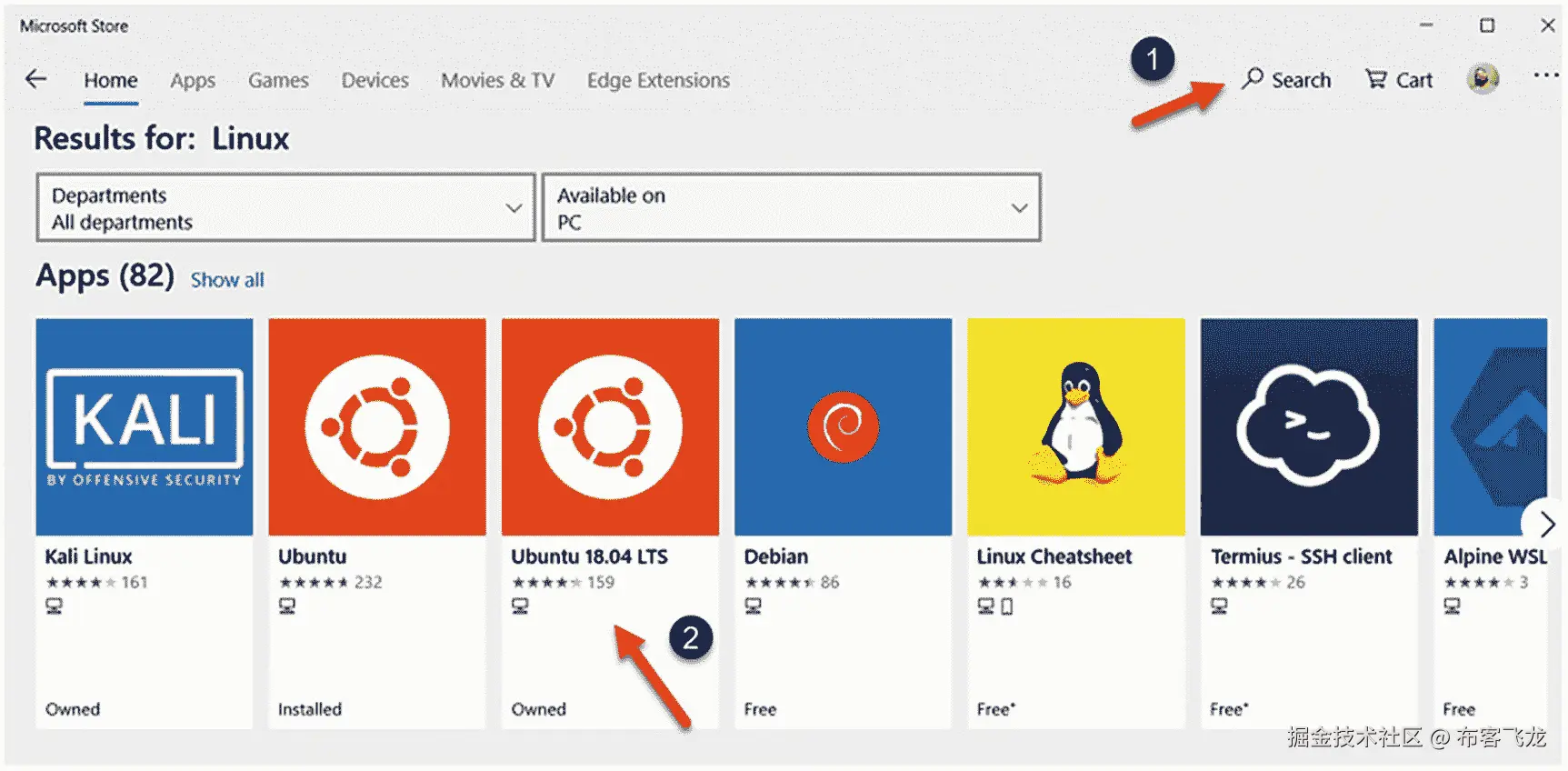This screenshot has height=771, width=1568.
Task: Open the Debian swirl logo tile
Action: point(843,426)
